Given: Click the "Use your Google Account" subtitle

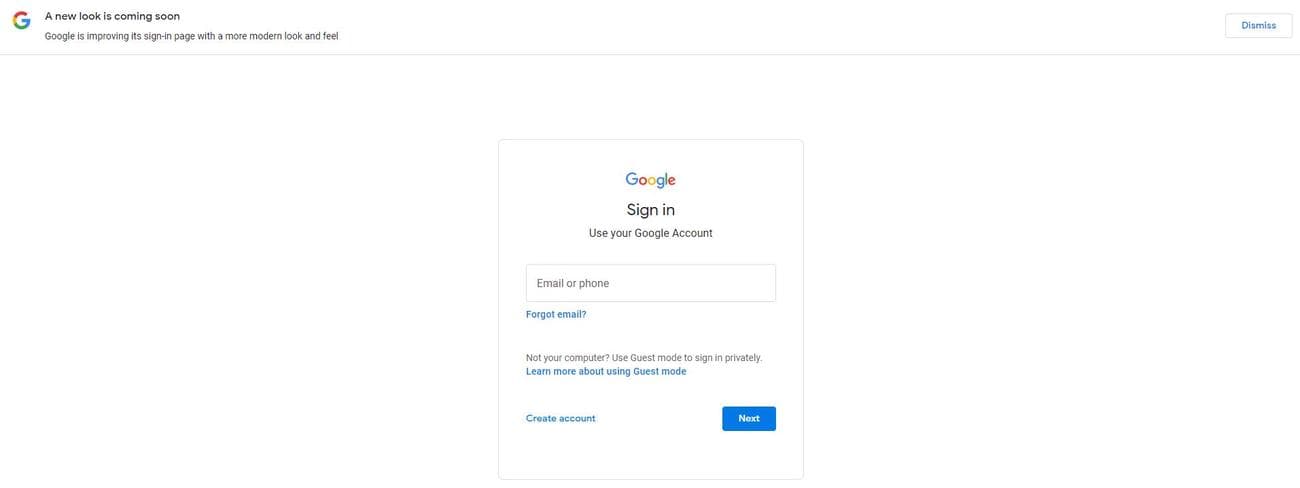Looking at the screenshot, I should (x=650, y=233).
